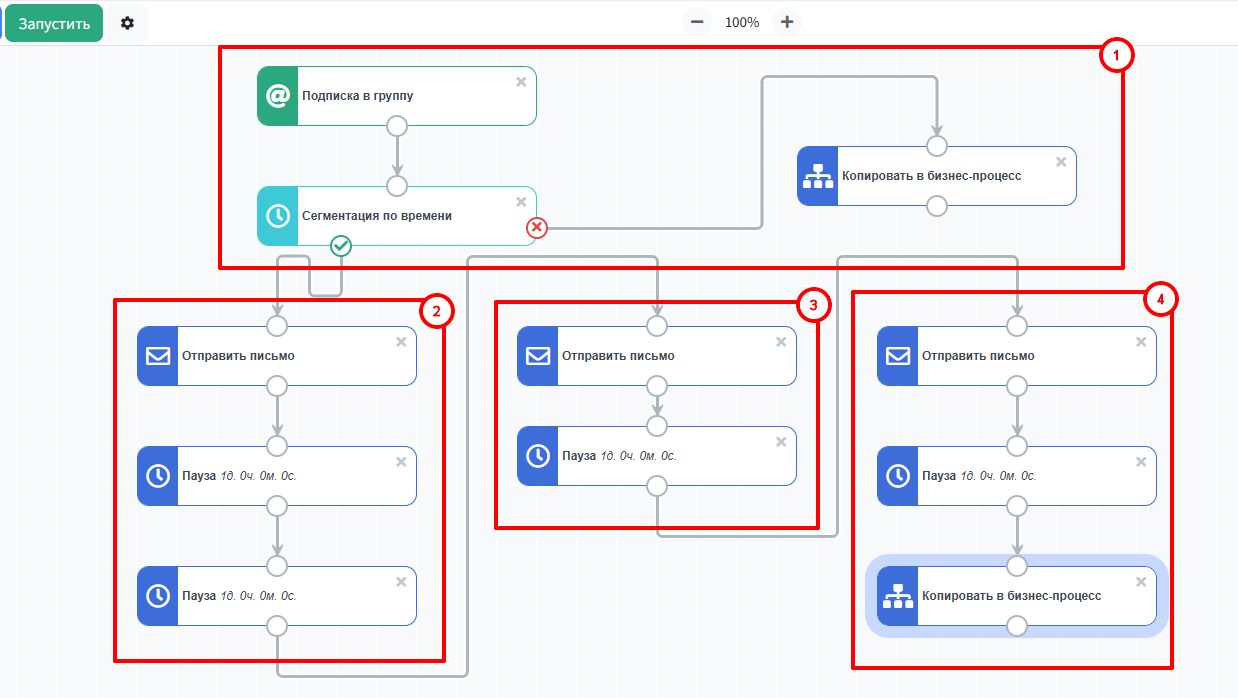
Task: Click the output port under the lowest left-column Пауза
Action: (x=277, y=626)
